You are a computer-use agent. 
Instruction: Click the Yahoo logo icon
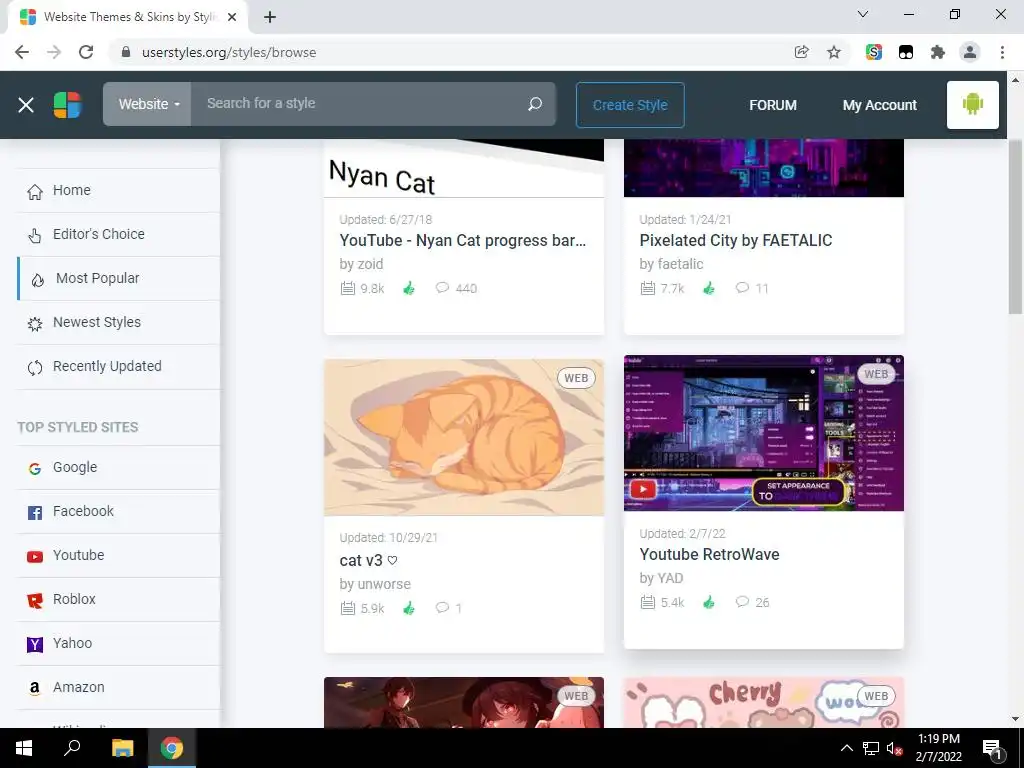click(x=35, y=645)
